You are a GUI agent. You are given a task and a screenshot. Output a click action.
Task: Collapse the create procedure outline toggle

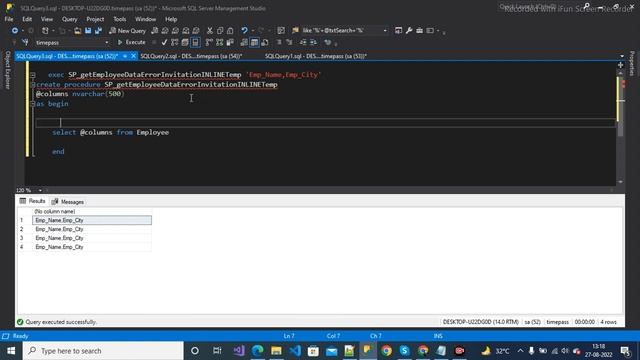33,84
